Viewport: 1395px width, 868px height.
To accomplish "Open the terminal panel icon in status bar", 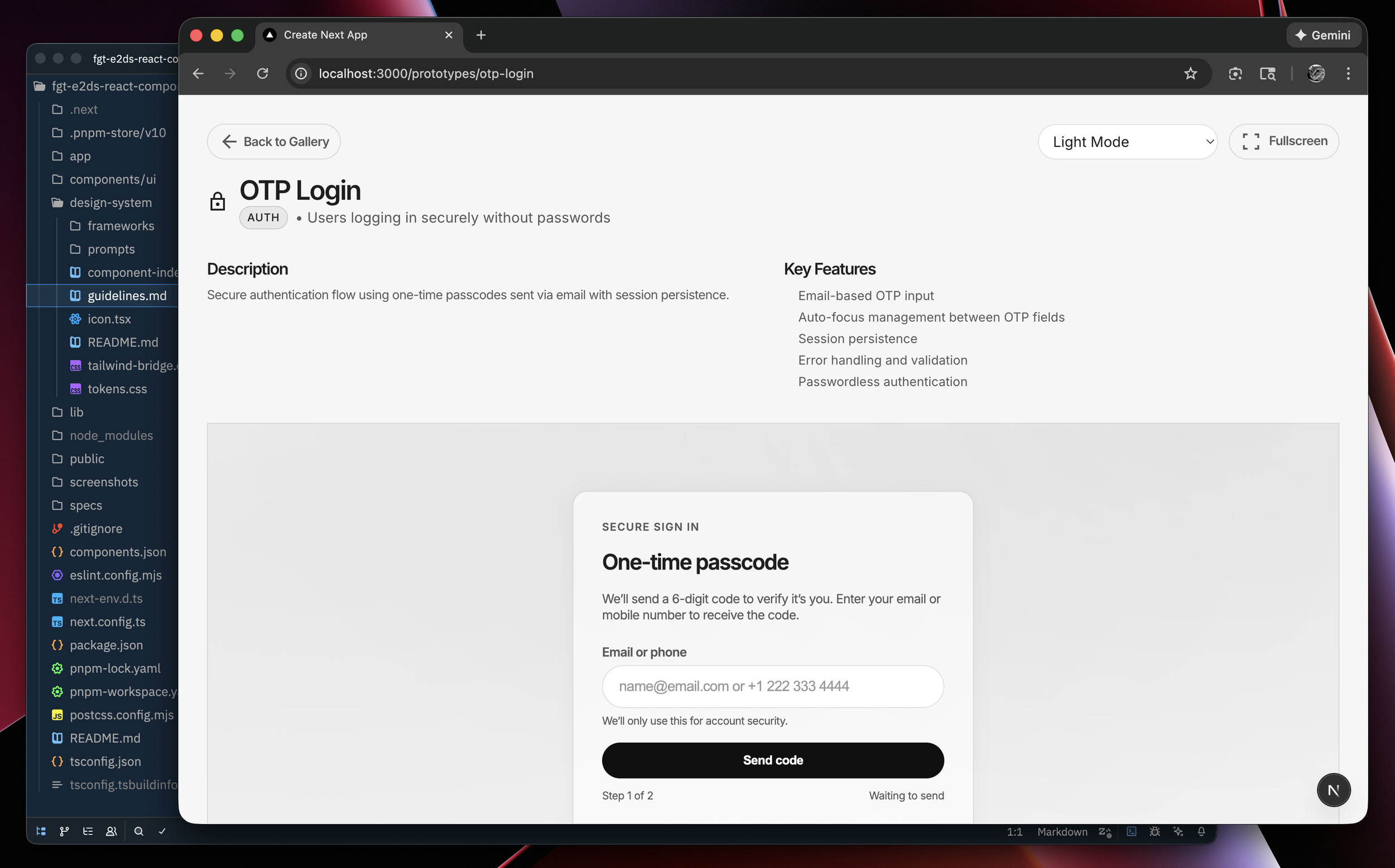I will [1131, 831].
